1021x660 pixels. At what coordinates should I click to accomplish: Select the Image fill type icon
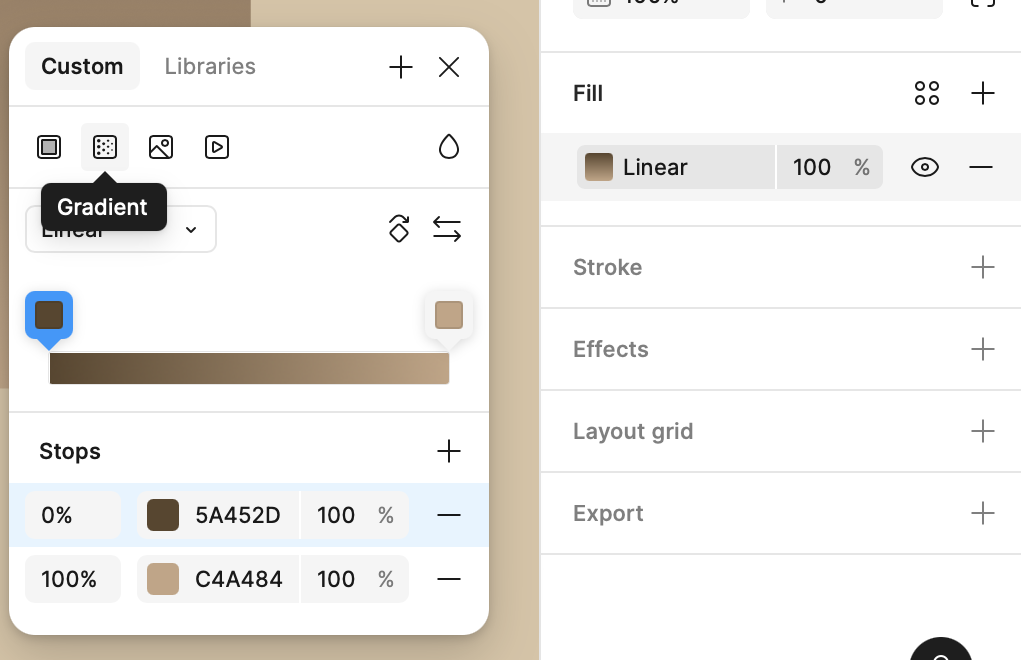(x=161, y=147)
